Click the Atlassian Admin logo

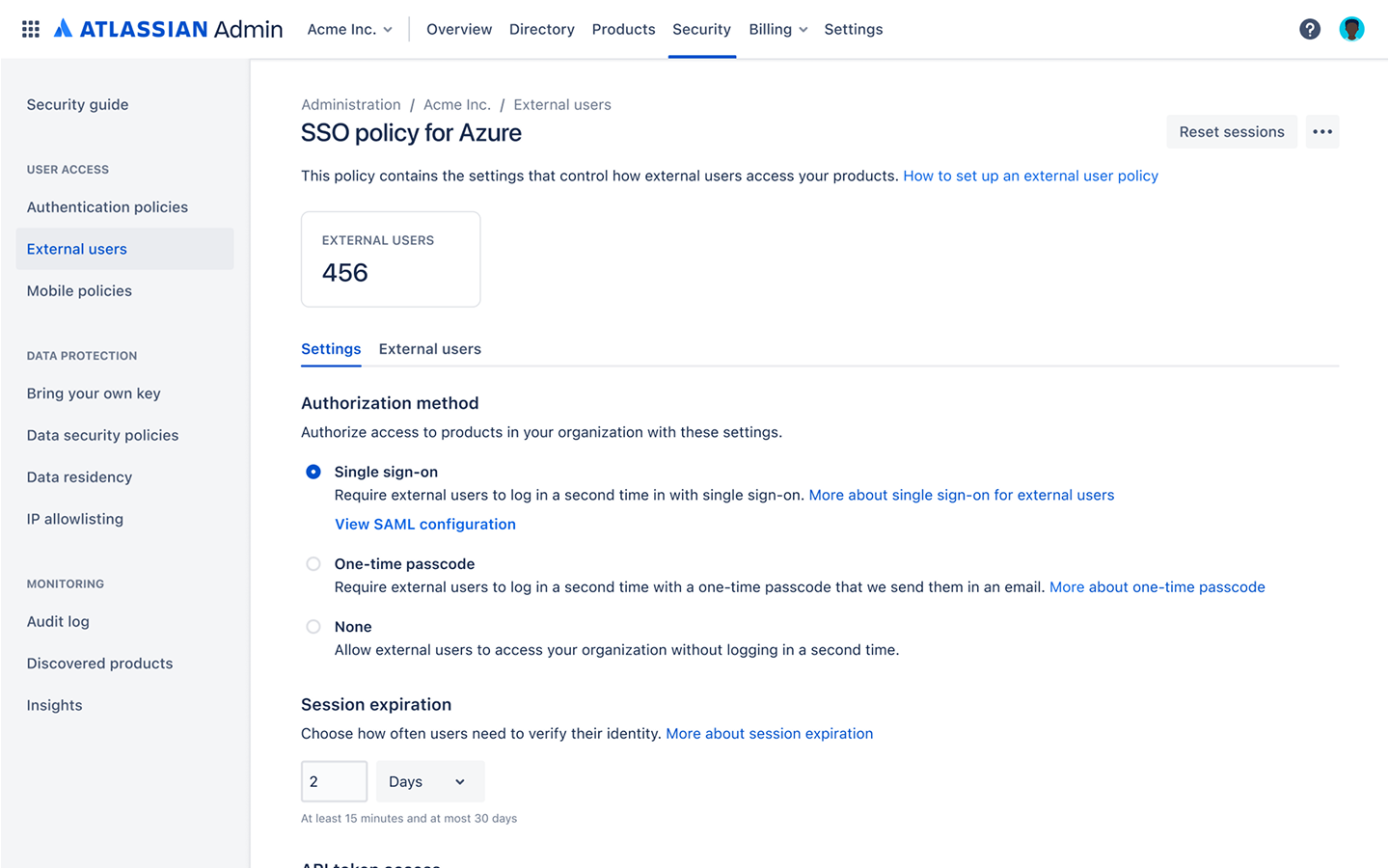tap(168, 29)
